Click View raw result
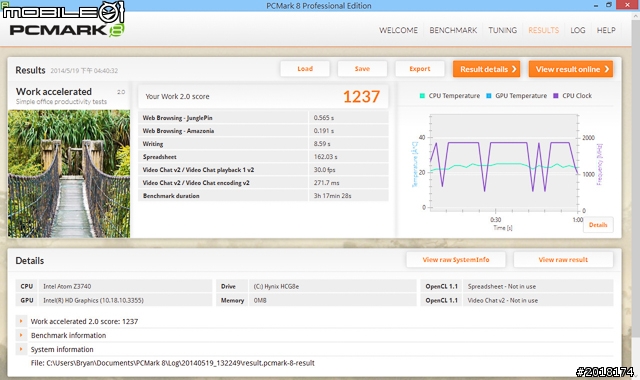This screenshot has width=640, height=380. [x=563, y=260]
